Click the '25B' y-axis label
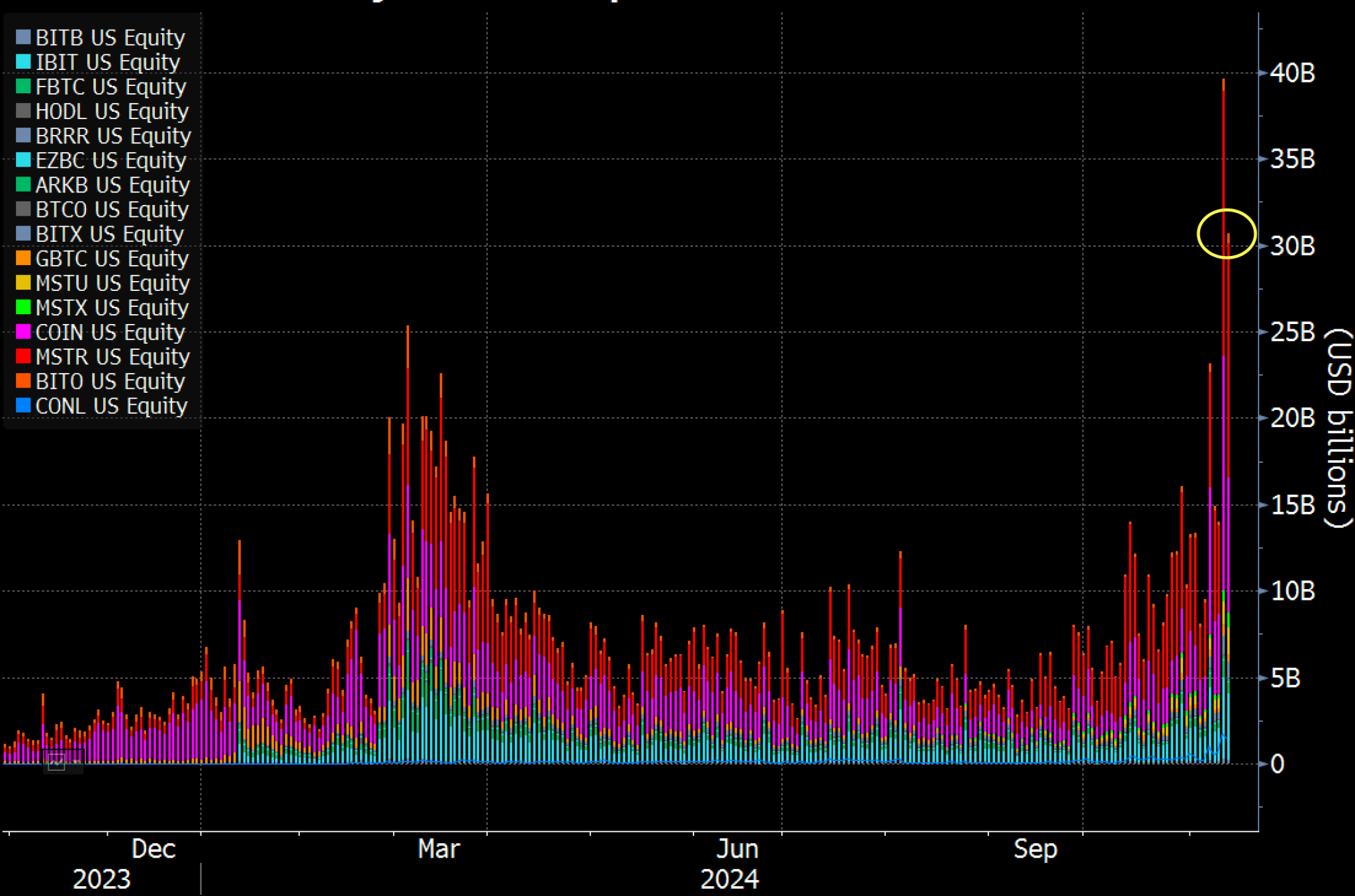1355x896 pixels. click(x=1293, y=332)
